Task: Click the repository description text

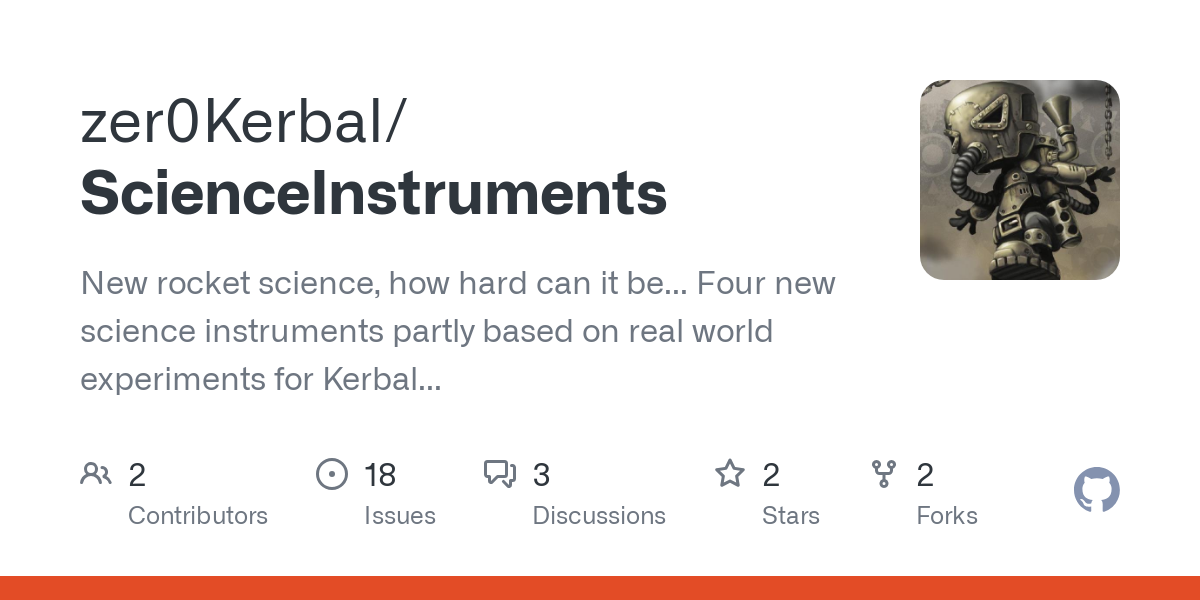Action: click(457, 331)
